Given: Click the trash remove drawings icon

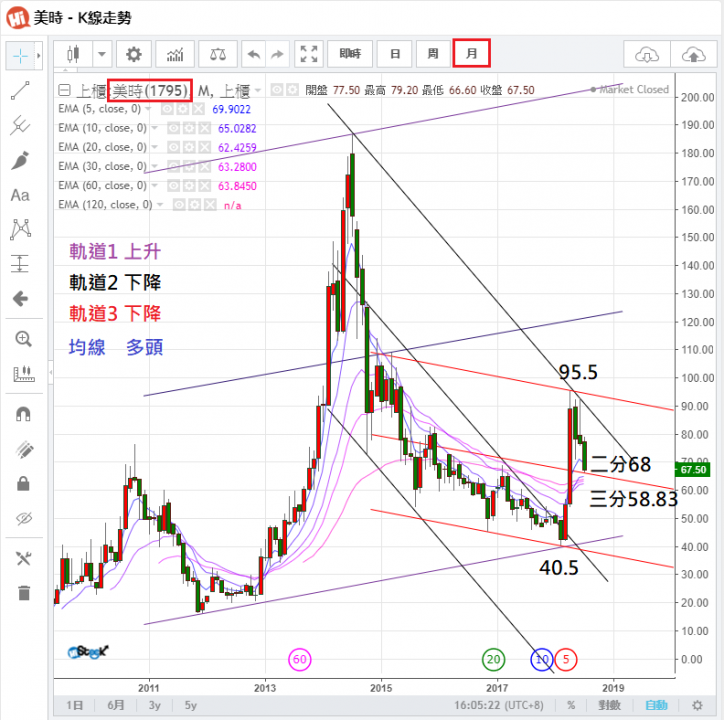Looking at the screenshot, I should click(24, 593).
